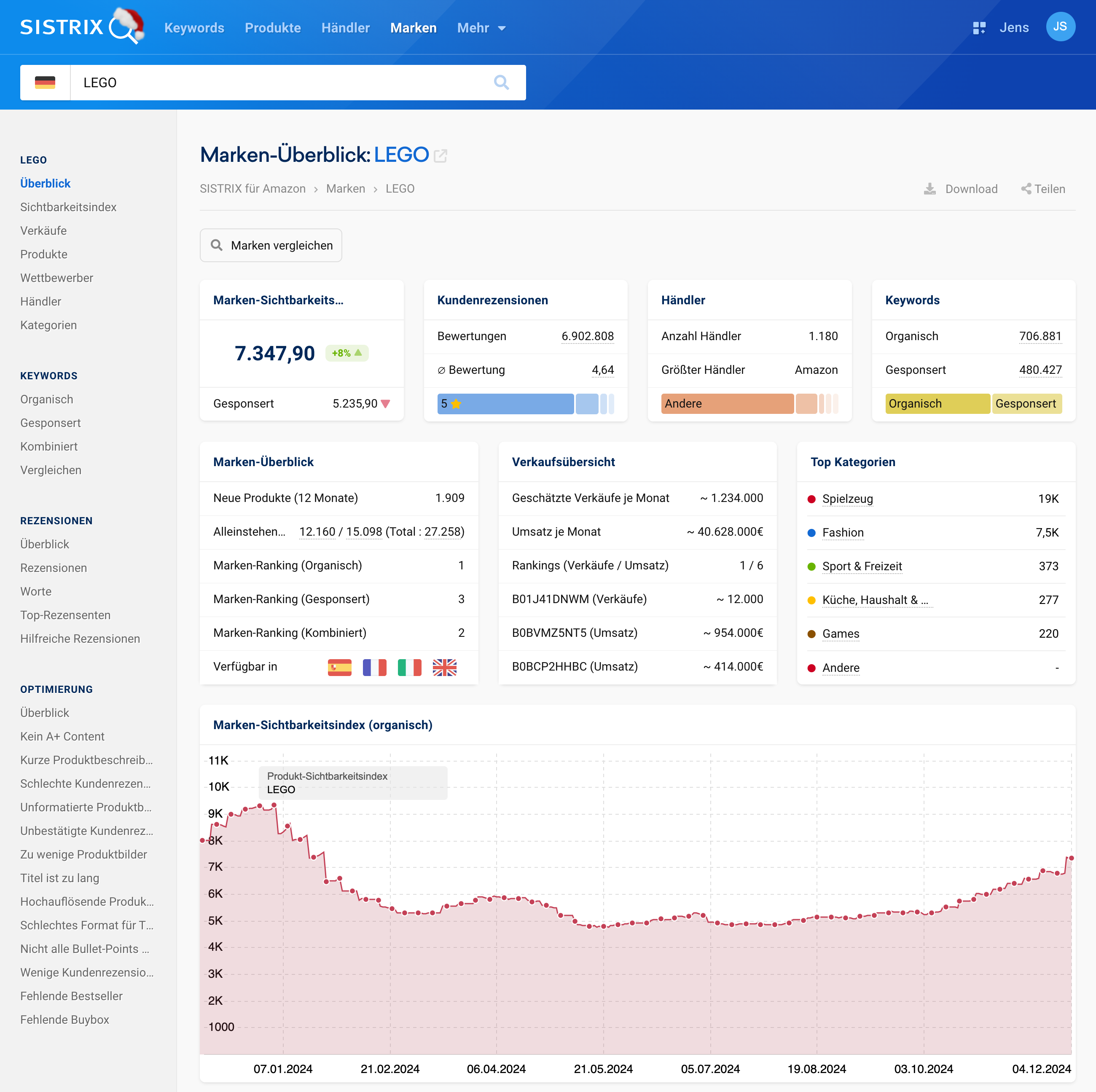1096x1092 pixels.
Task: Select the Spanish flag under Verfügbar in
Action: tap(339, 667)
